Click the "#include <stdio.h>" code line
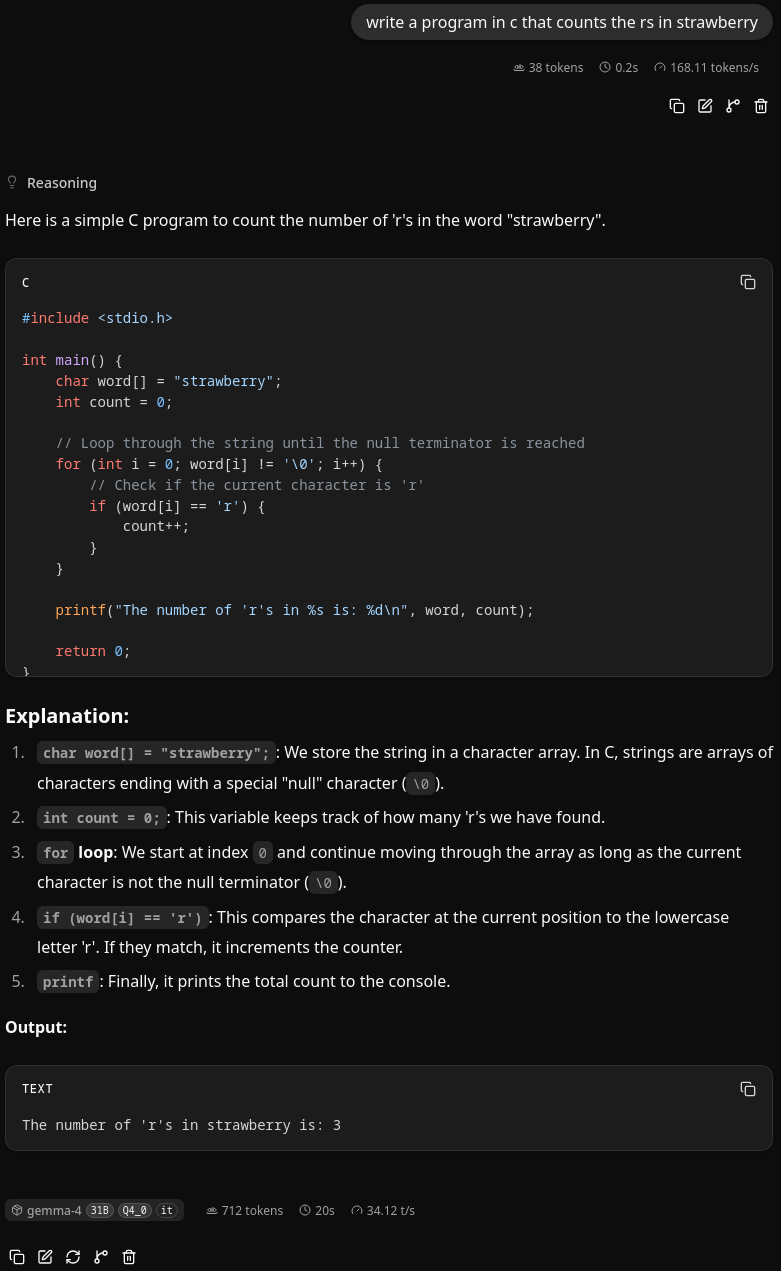Viewport: 781px width, 1271px height. (x=97, y=317)
